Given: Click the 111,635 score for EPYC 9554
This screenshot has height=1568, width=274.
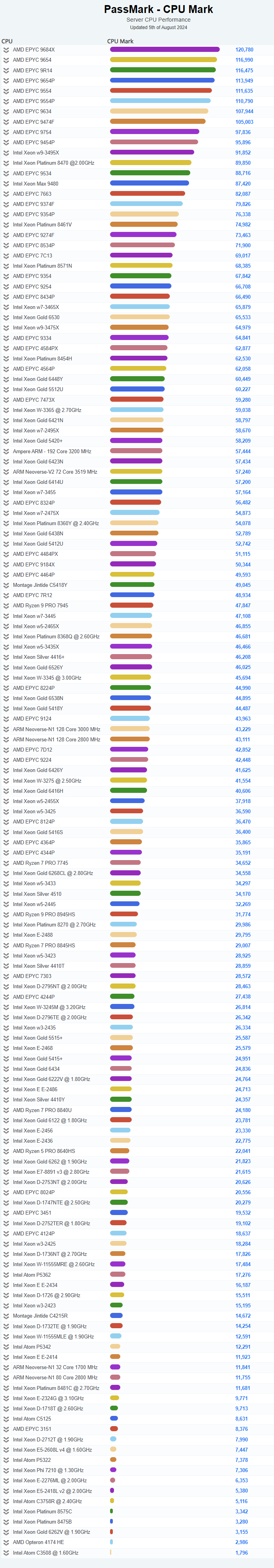Looking at the screenshot, I should (244, 91).
